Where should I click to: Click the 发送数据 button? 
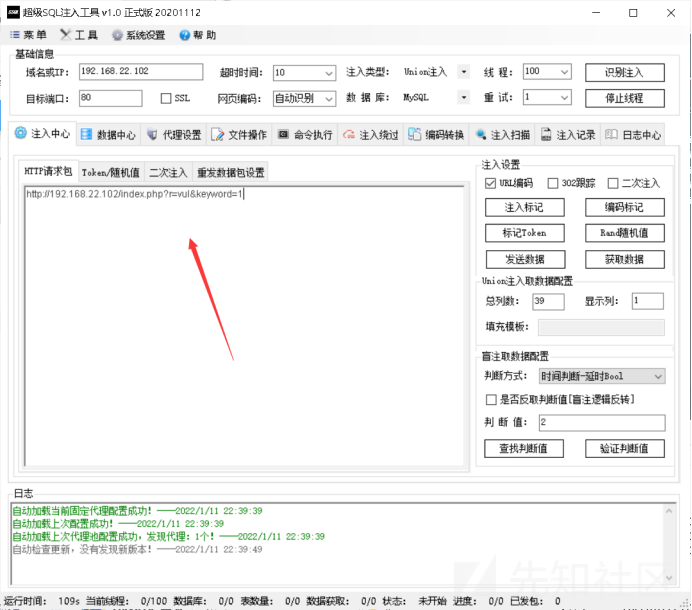pyautogui.click(x=525, y=260)
